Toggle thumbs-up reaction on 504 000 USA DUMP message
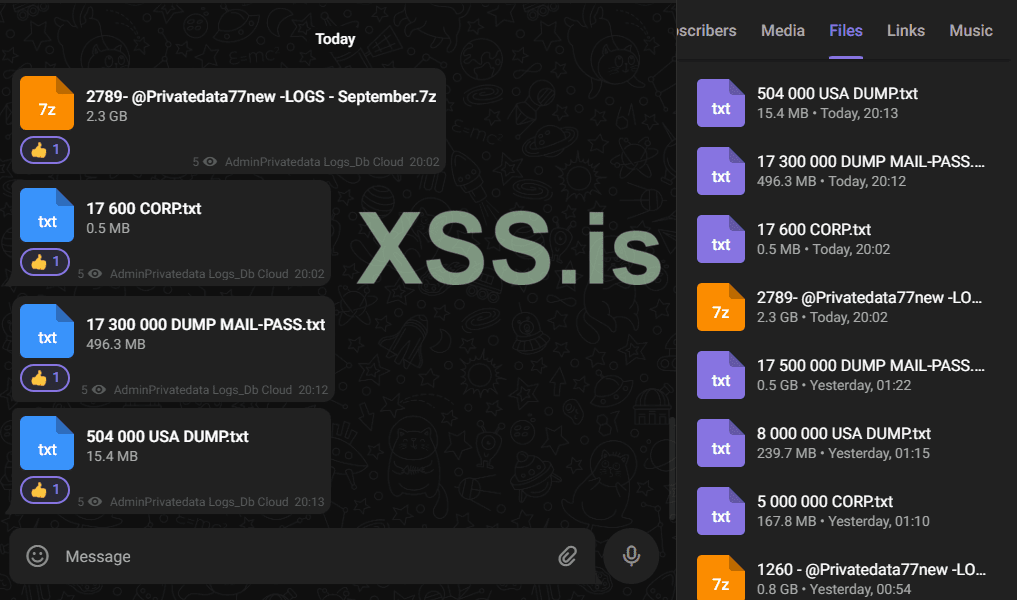 45,490
